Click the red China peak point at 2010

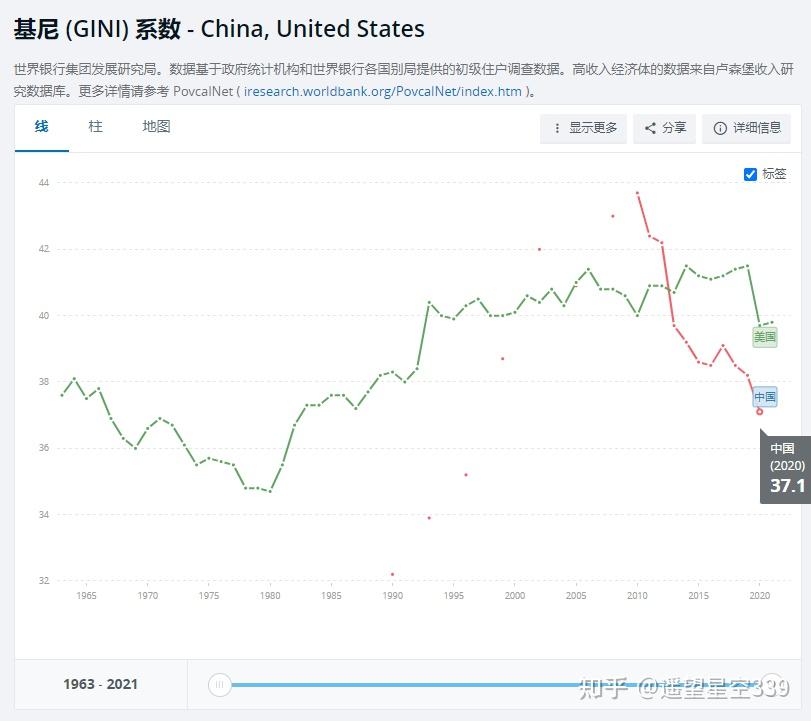[x=637, y=193]
